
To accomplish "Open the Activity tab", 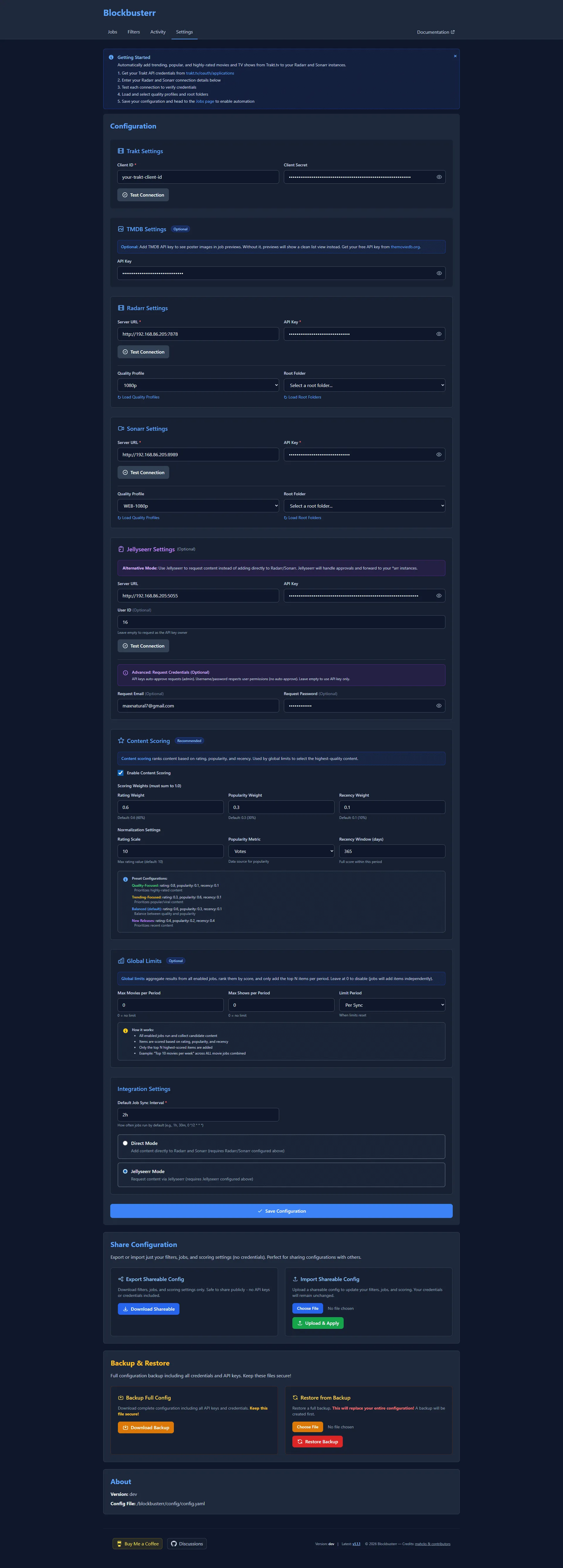I will click(158, 32).
